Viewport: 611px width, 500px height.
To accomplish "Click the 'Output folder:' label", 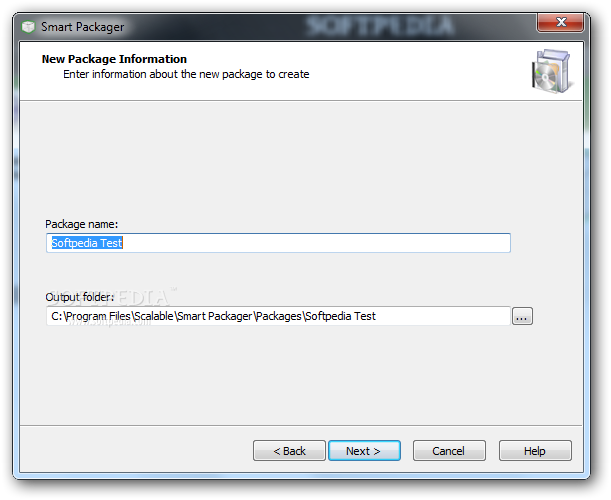I will point(80,297).
